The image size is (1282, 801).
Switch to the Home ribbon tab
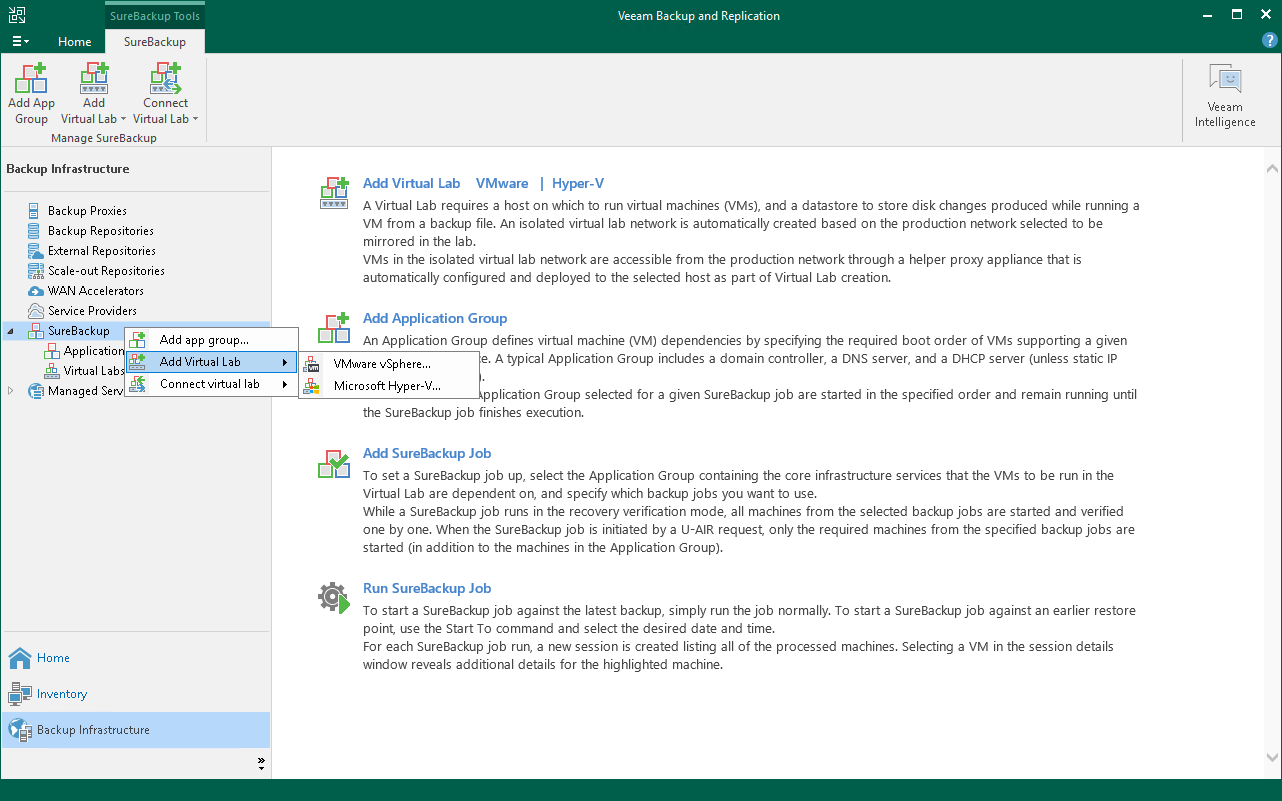click(x=75, y=42)
